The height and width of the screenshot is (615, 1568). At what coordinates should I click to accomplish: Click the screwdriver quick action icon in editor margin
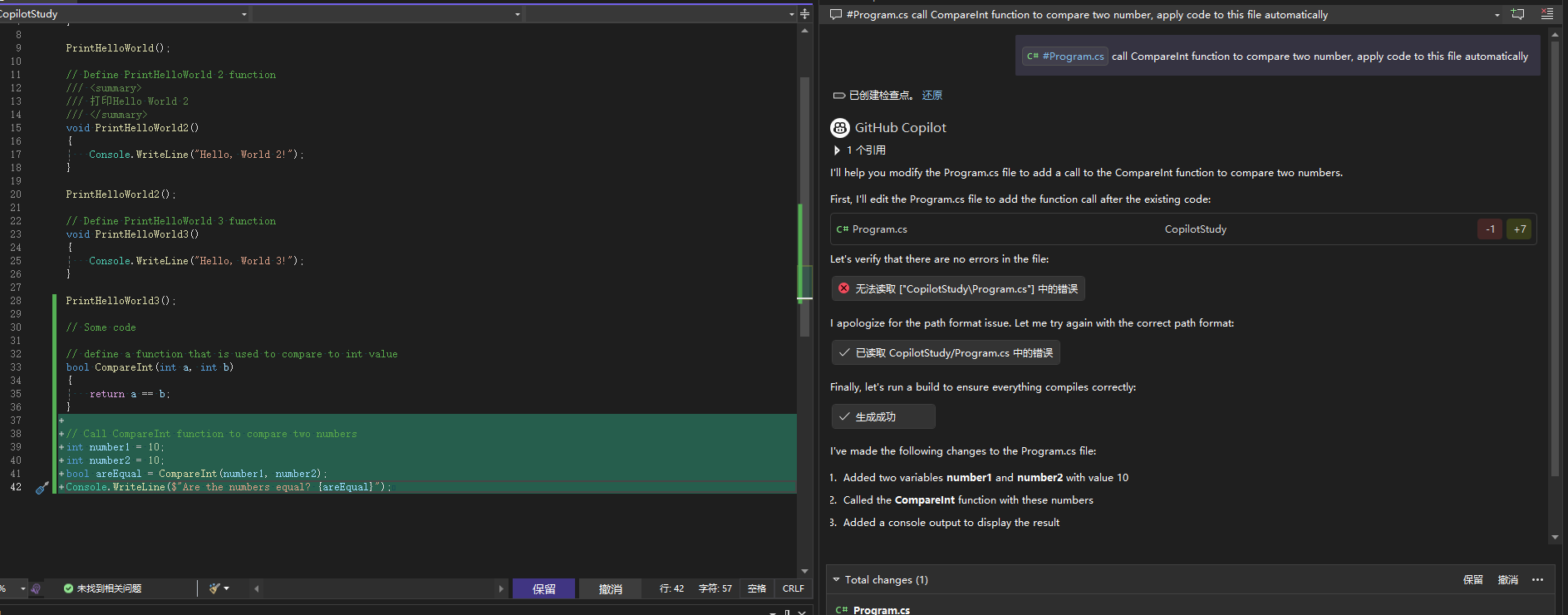pos(42,488)
